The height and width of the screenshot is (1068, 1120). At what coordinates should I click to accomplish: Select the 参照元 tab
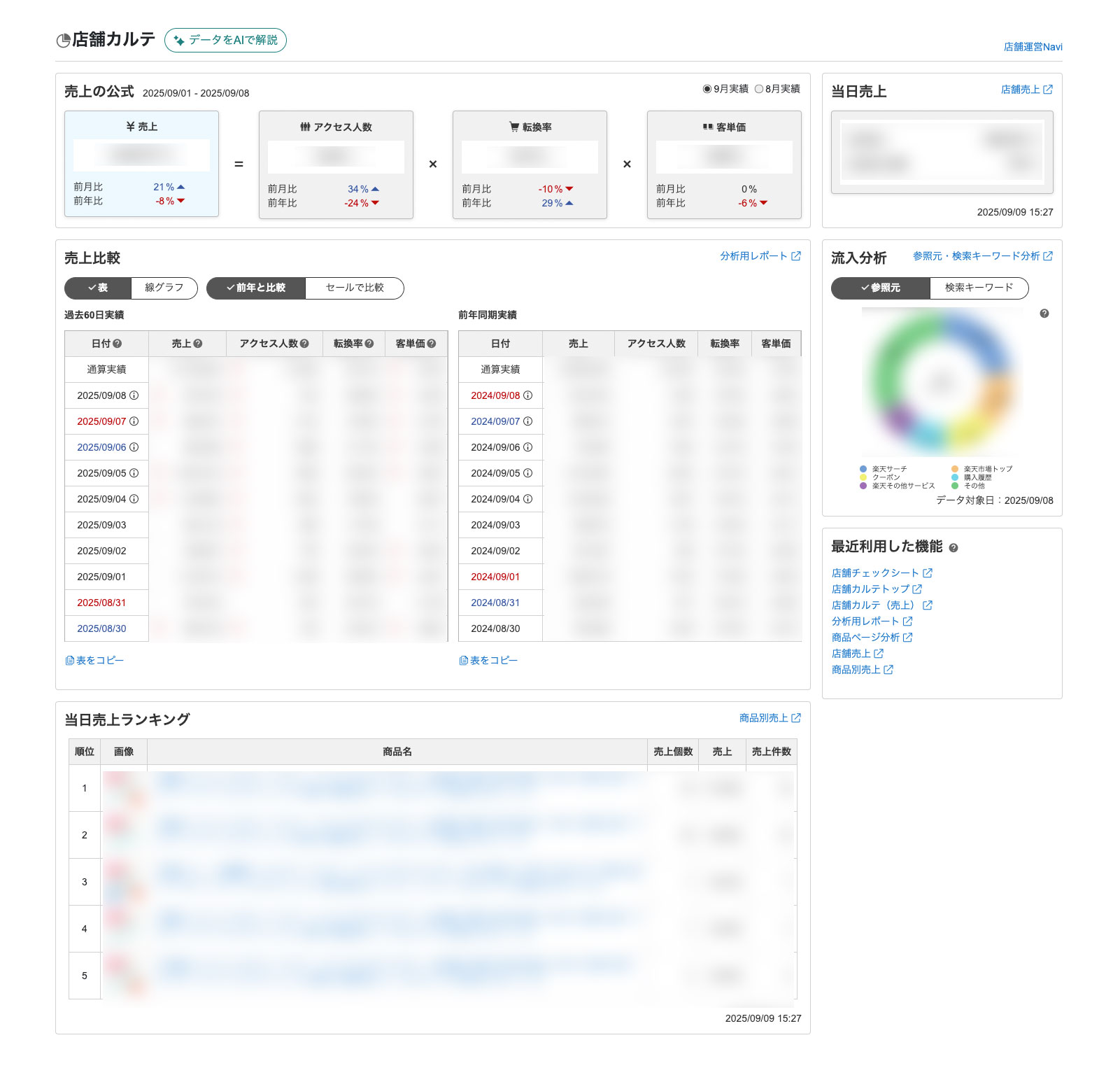pyautogui.click(x=881, y=288)
